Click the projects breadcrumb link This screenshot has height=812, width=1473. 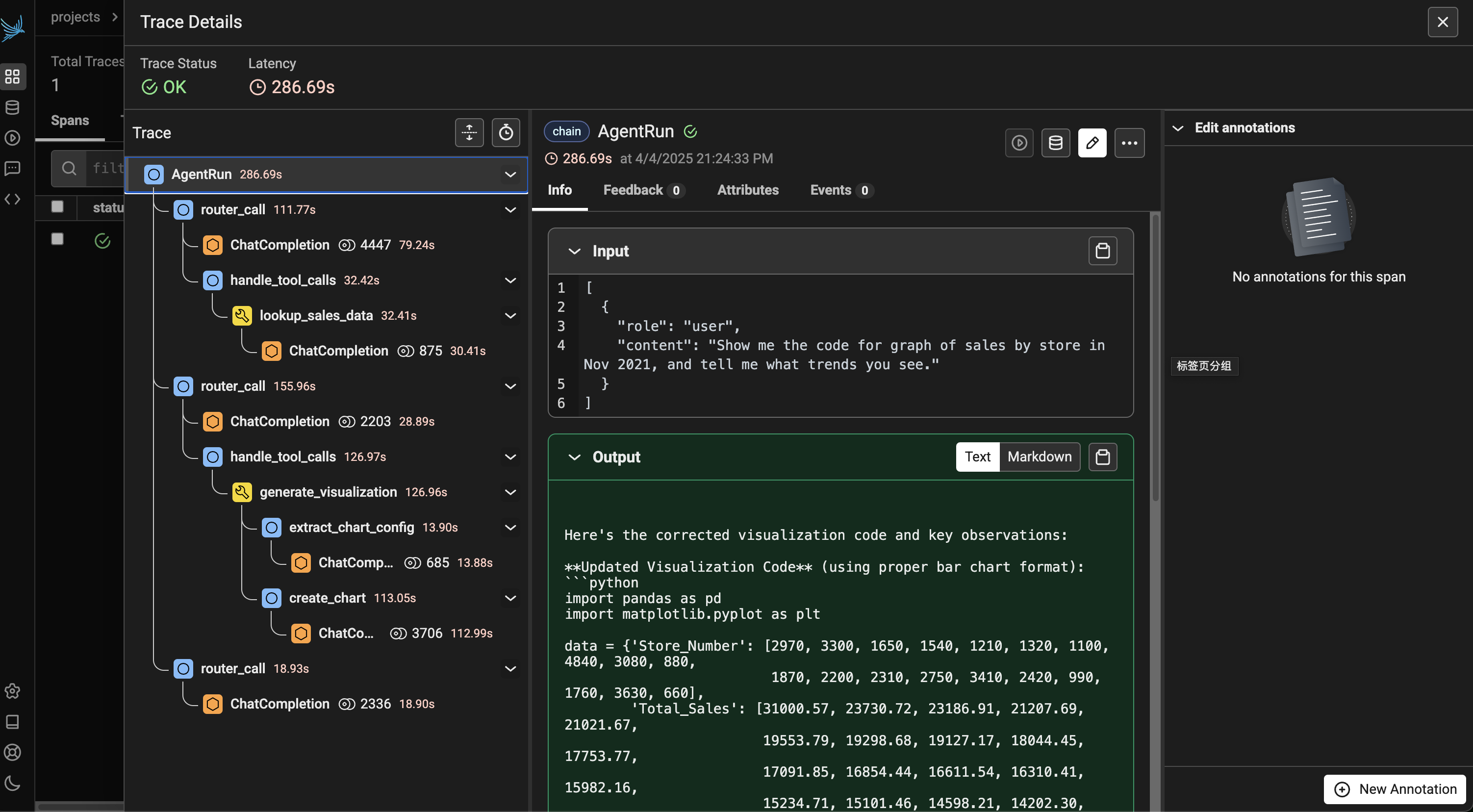[x=76, y=17]
